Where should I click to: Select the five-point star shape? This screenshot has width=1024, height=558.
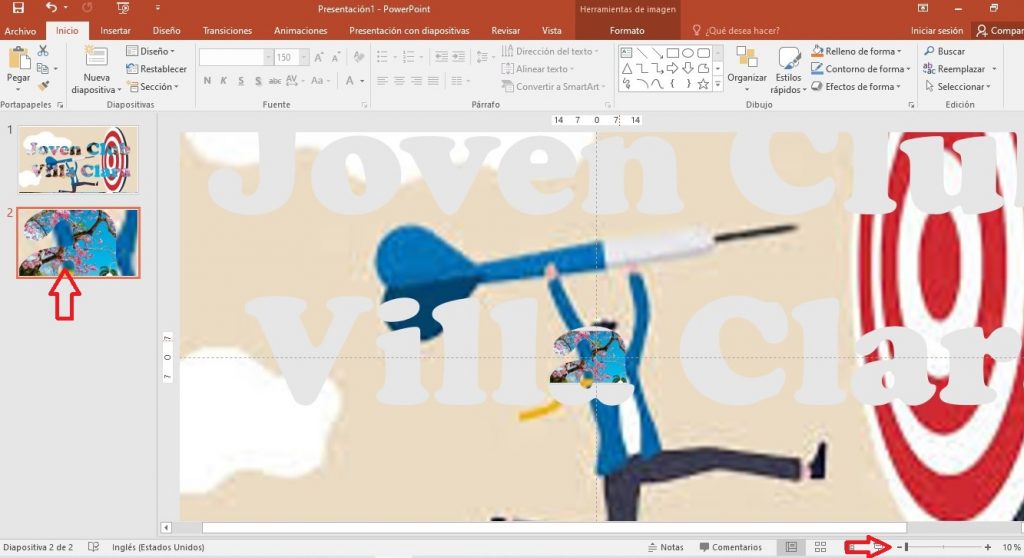point(703,84)
